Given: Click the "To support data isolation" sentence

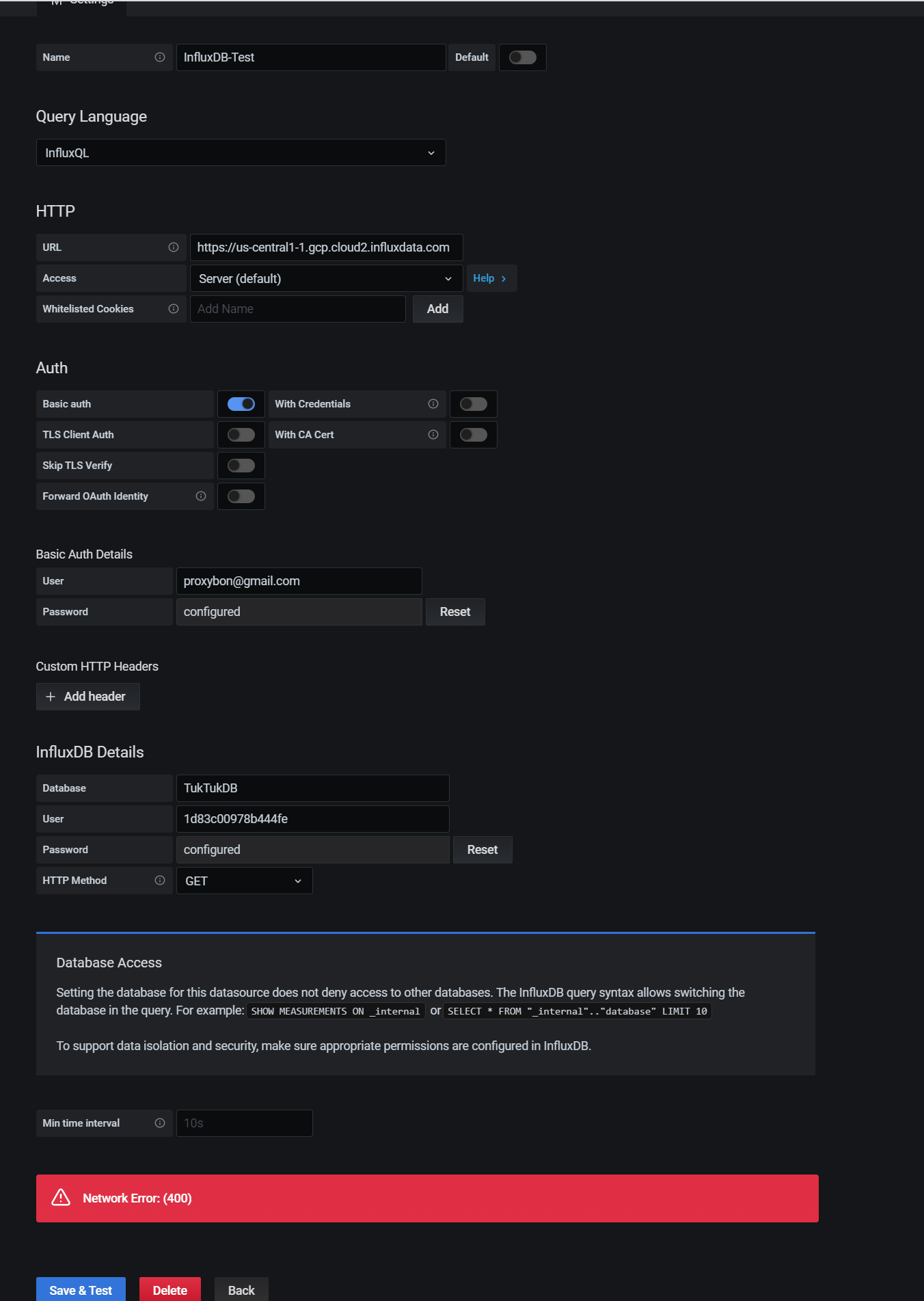Looking at the screenshot, I should click(324, 1046).
